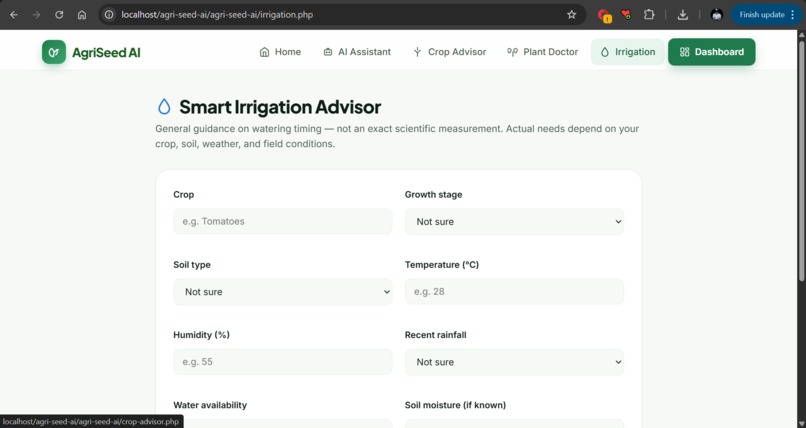The height and width of the screenshot is (428, 806).
Task: Reload the irrigation page
Action: [59, 14]
